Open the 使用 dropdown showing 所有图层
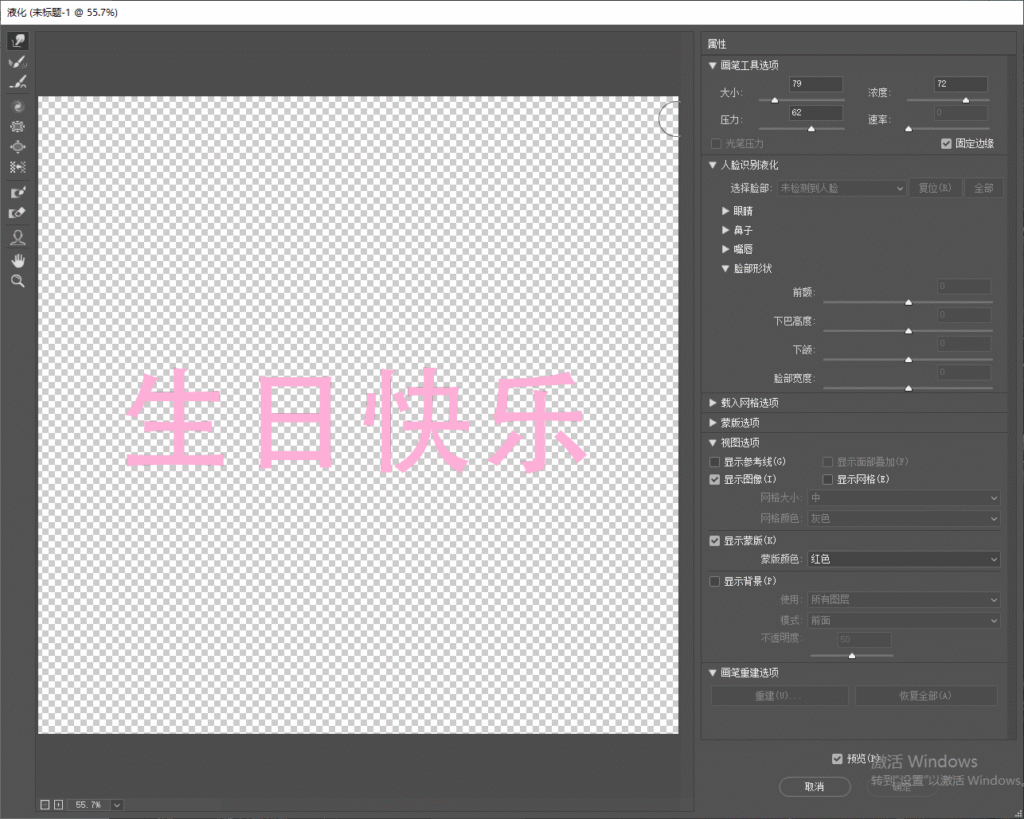Image resolution: width=1024 pixels, height=819 pixels. (x=904, y=600)
